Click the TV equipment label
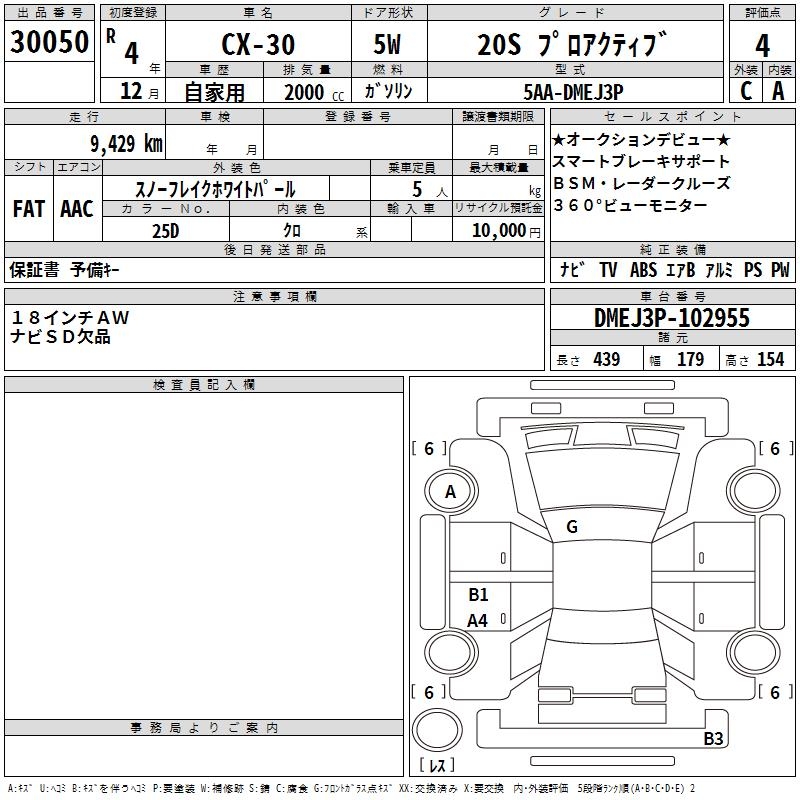 [608, 270]
